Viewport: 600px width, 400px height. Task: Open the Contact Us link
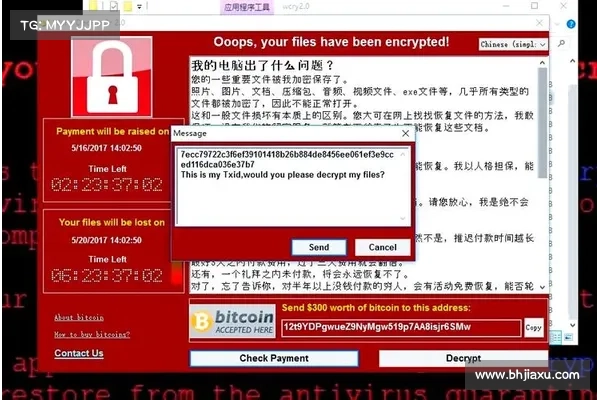[x=79, y=353]
